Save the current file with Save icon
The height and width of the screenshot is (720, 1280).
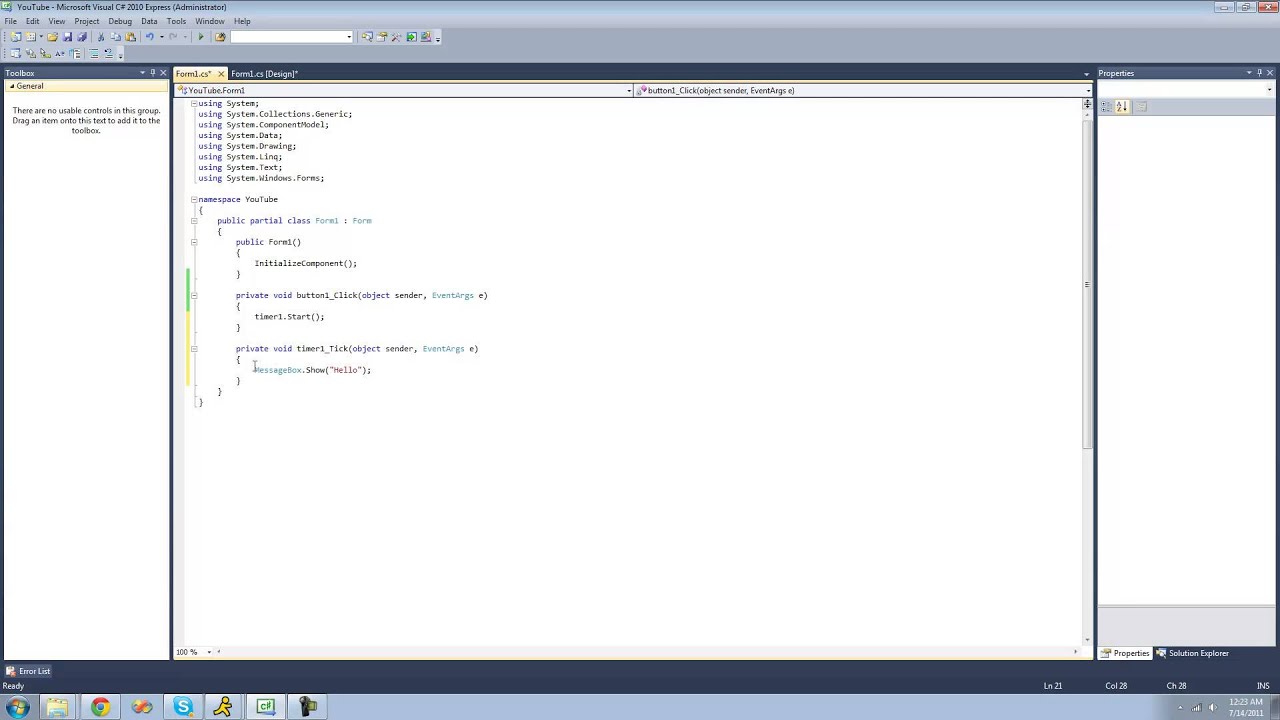pos(67,37)
